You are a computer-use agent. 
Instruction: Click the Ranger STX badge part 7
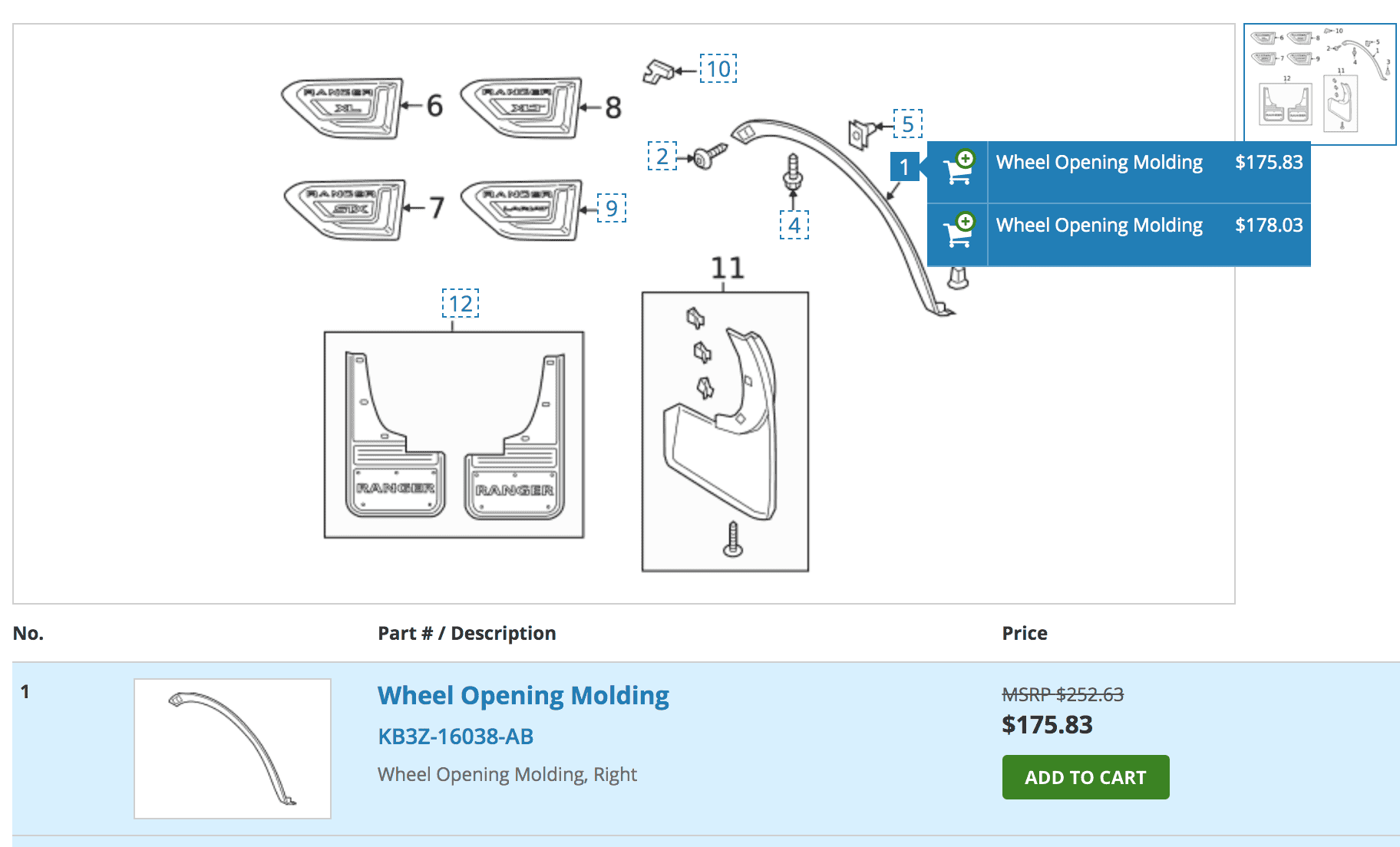(x=345, y=210)
